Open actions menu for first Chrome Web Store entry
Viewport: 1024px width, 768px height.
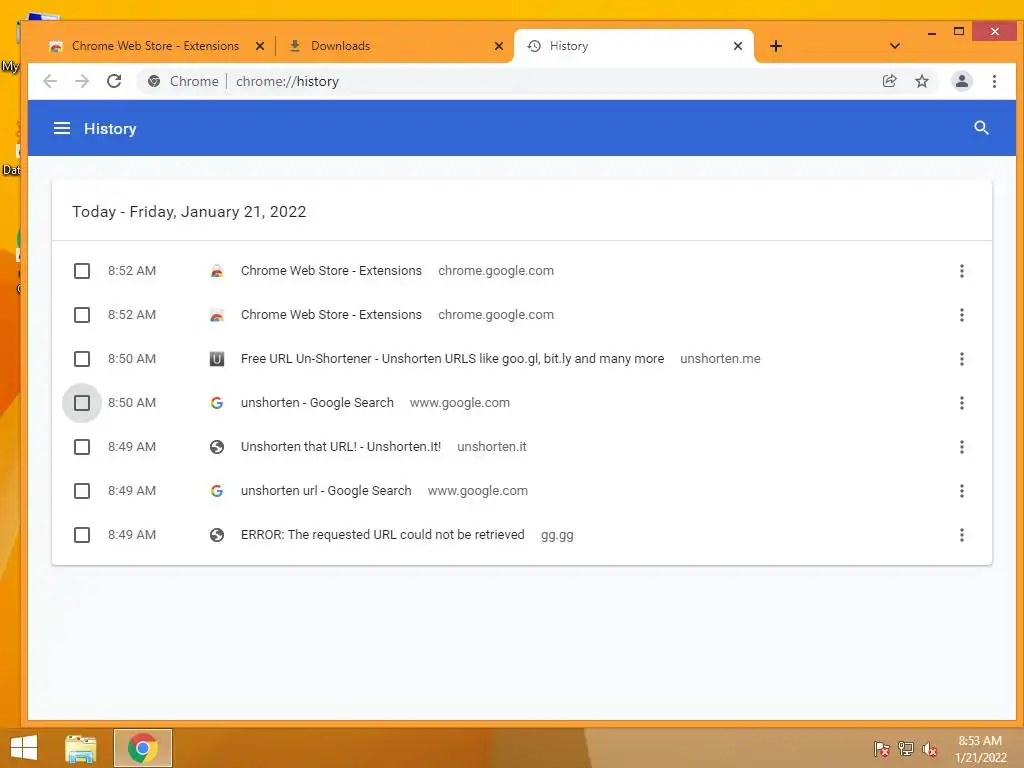click(961, 270)
